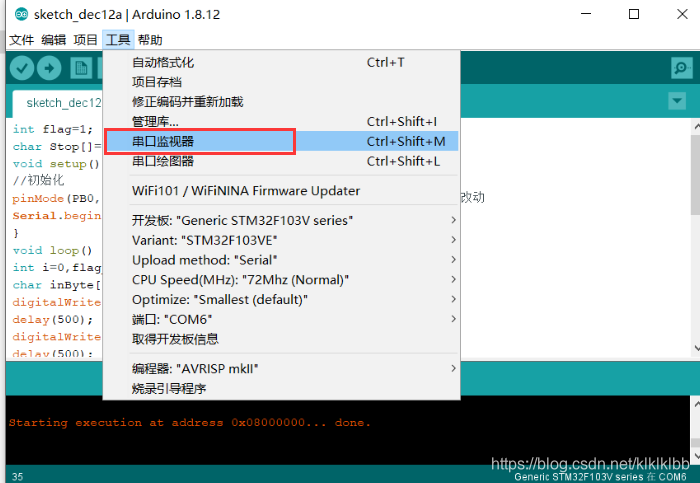Click code line 'int flag=1;'

53,129
